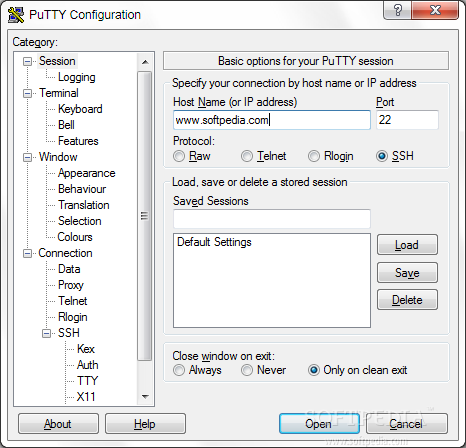
Task: Click the Cancel button
Action: point(407,424)
